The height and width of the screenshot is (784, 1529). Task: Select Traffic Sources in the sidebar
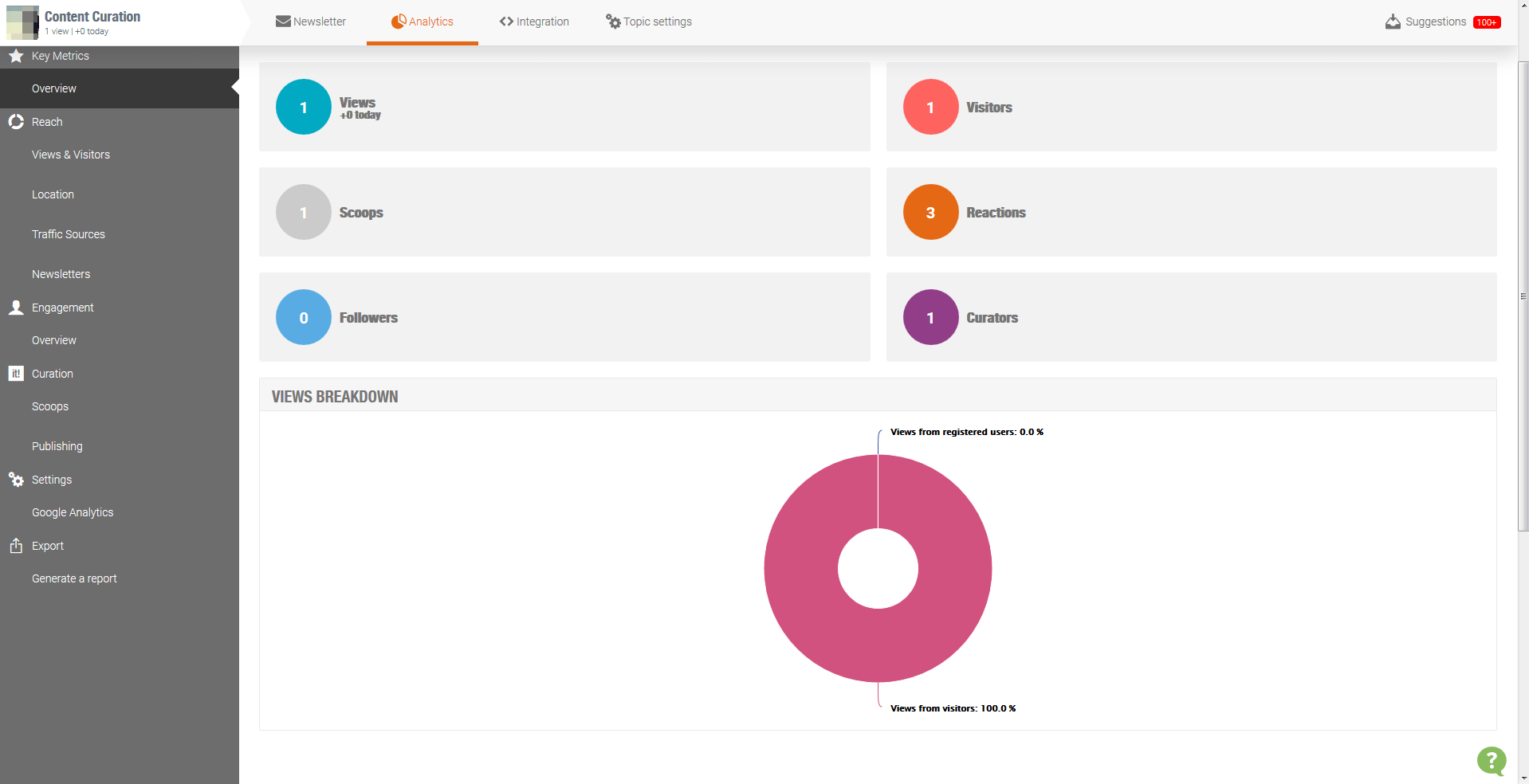(x=69, y=234)
